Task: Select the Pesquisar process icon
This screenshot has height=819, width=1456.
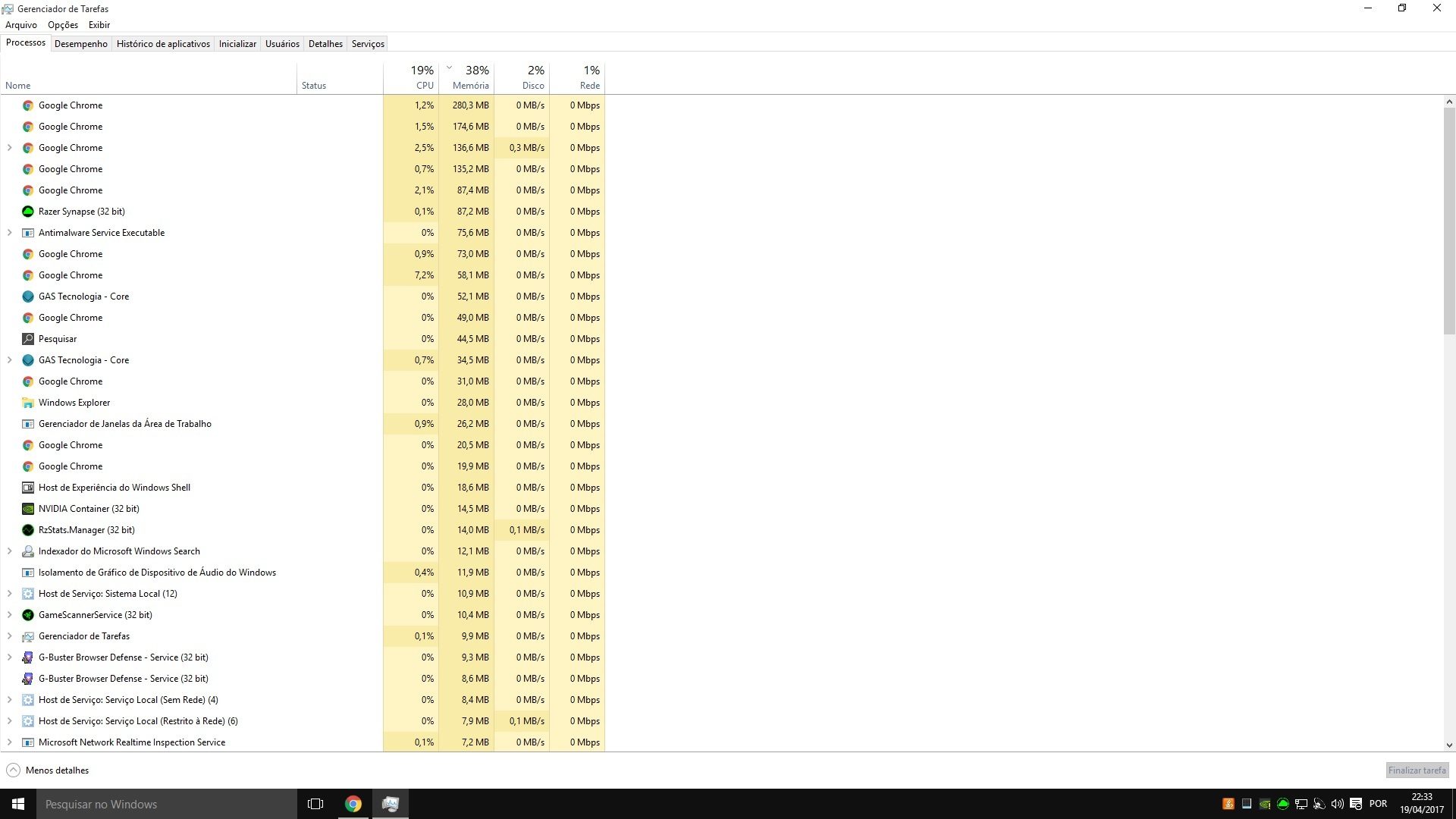Action: pyautogui.click(x=28, y=339)
